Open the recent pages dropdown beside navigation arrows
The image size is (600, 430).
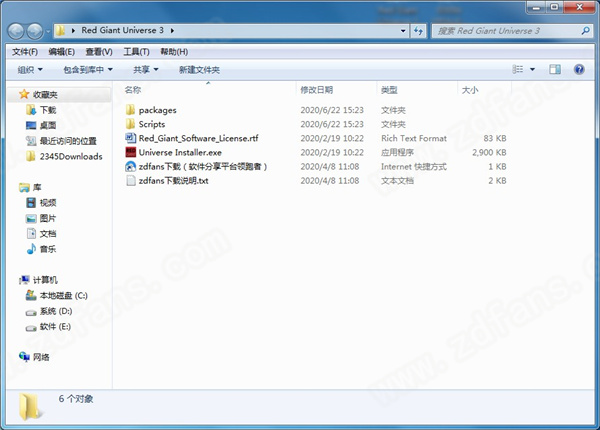[48, 32]
